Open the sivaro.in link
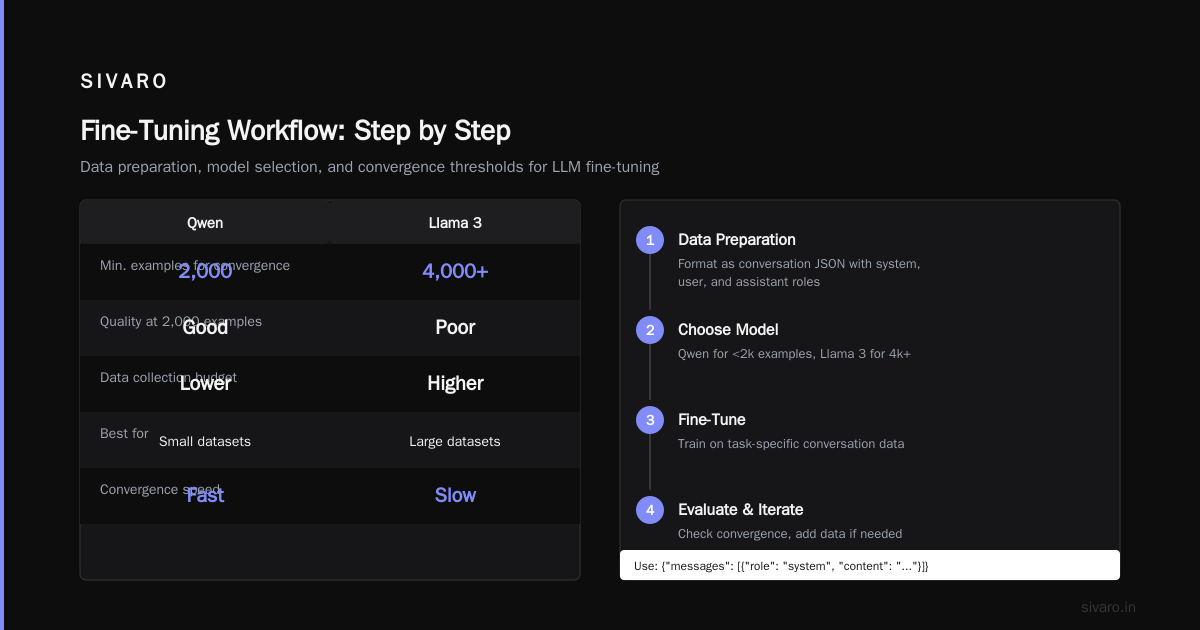1200x630 pixels. pyautogui.click(x=1108, y=607)
